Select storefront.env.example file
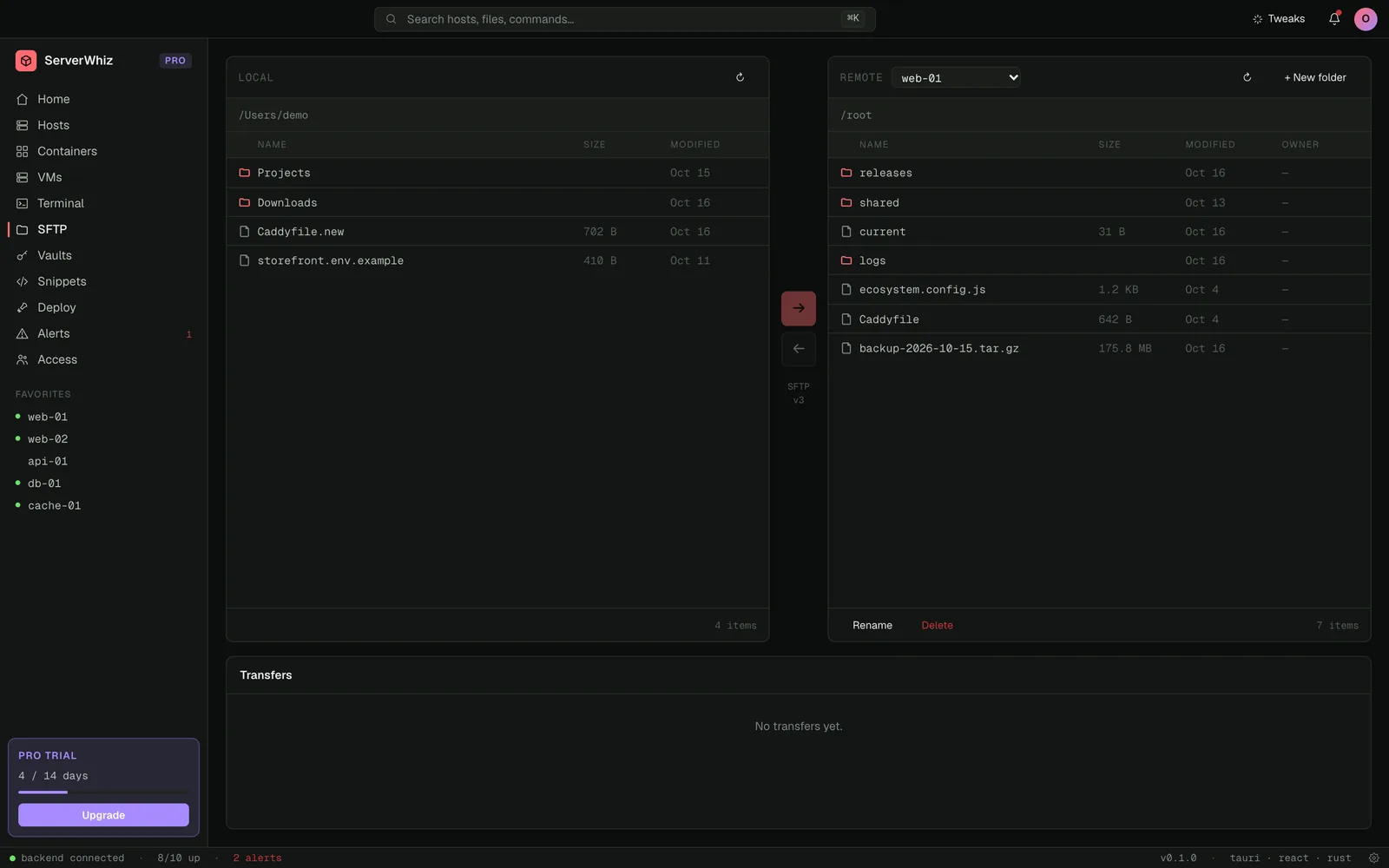Image resolution: width=1389 pixels, height=868 pixels. 497,260
